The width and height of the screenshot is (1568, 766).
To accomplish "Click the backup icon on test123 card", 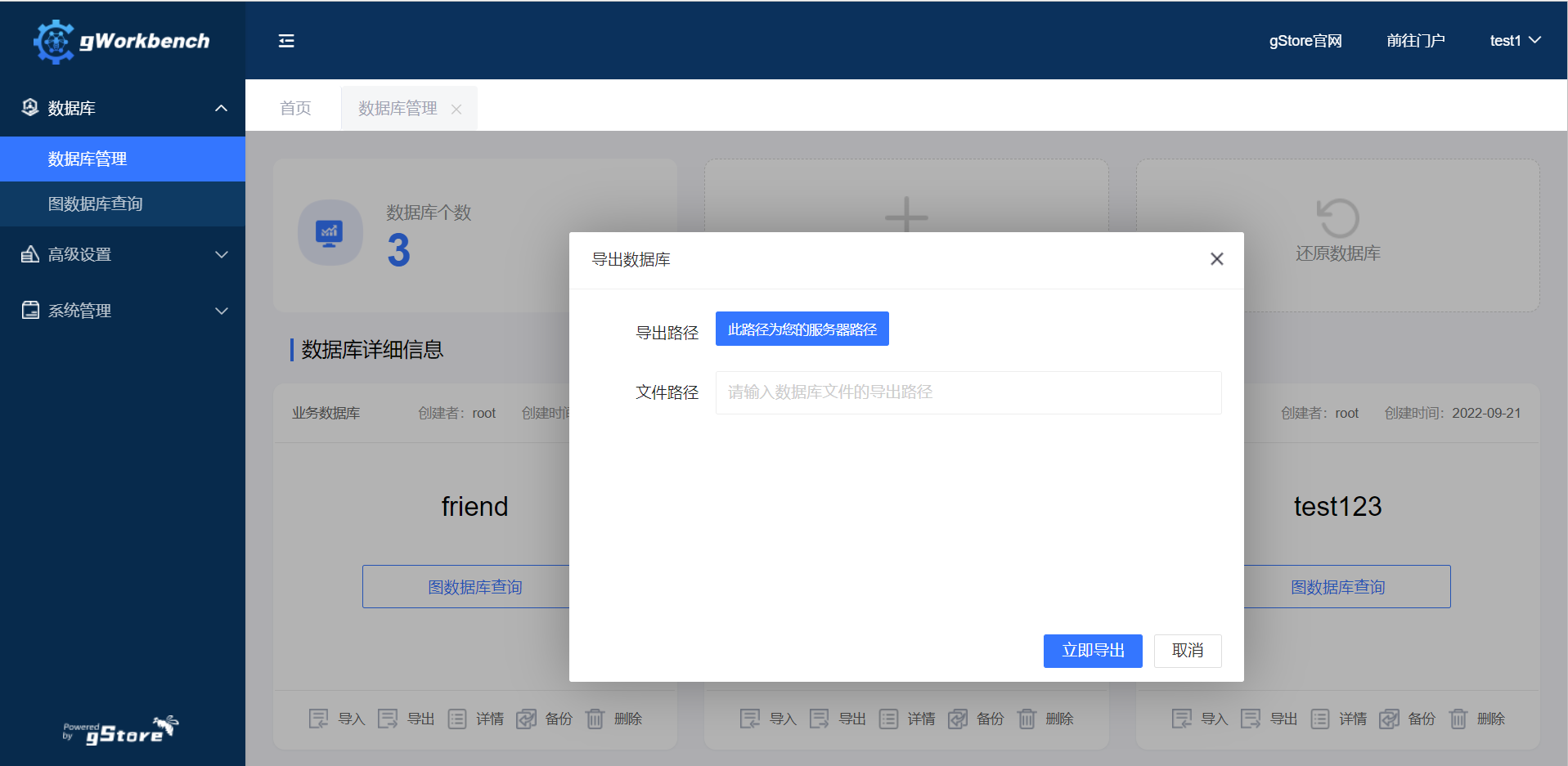I will 1389,719.
